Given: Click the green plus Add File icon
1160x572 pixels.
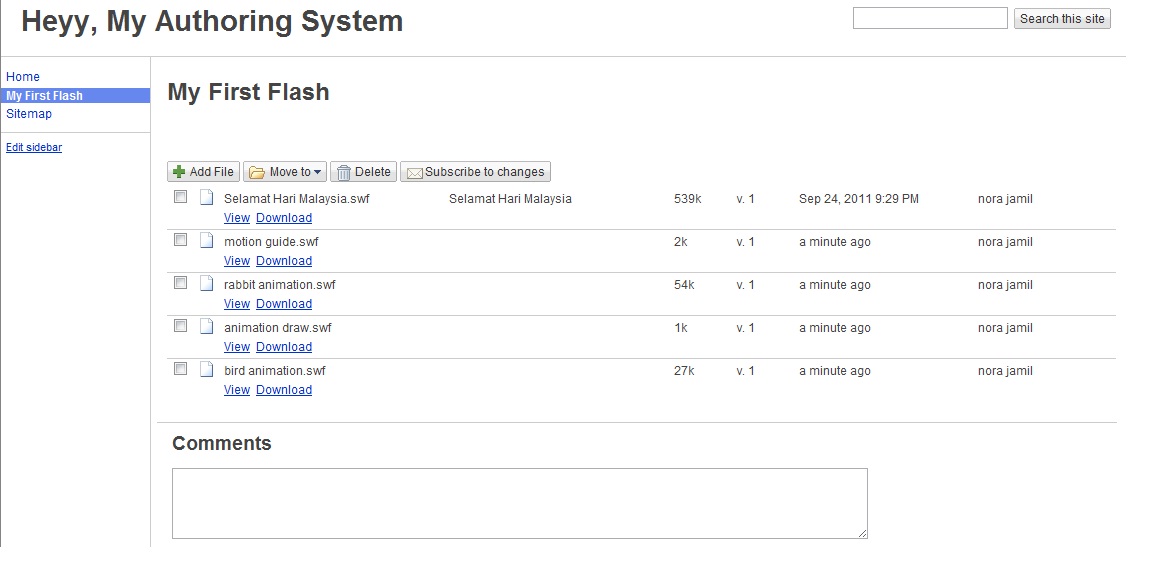Looking at the screenshot, I should point(179,172).
